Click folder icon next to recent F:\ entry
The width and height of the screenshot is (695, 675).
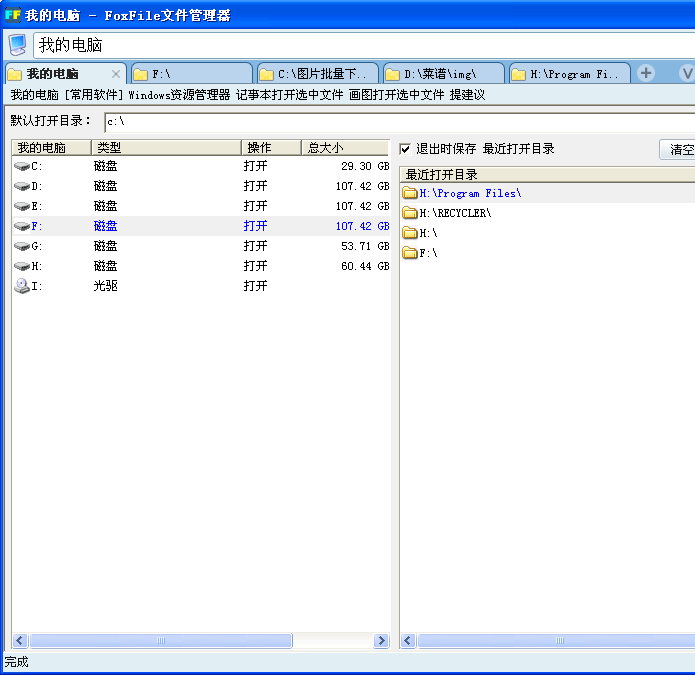pyautogui.click(x=410, y=253)
